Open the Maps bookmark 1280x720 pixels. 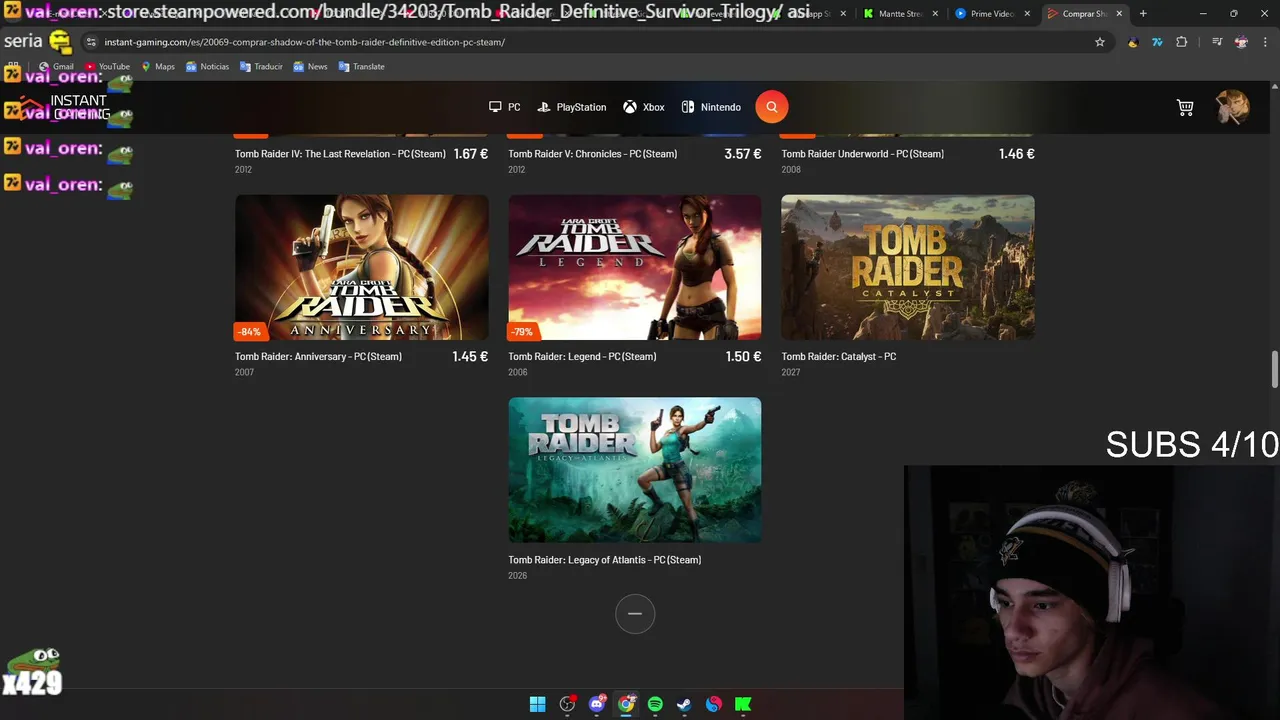coord(158,67)
